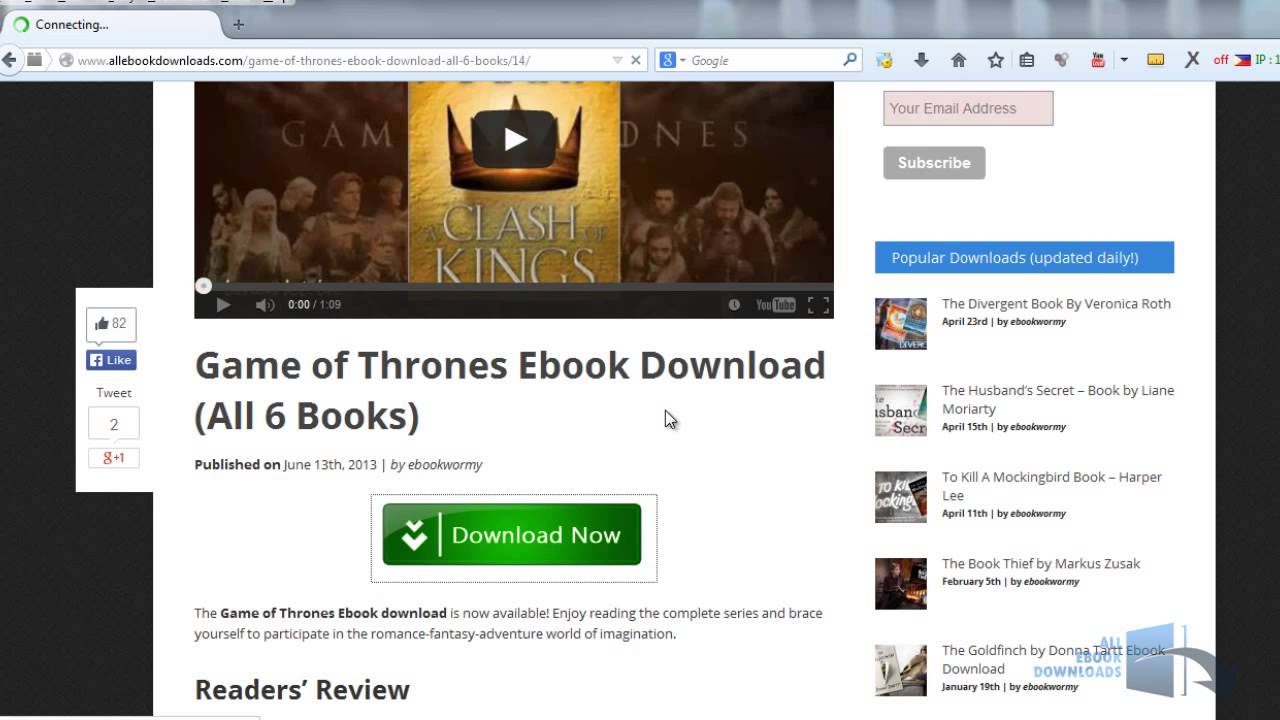Click the Tweet share link

[114, 393]
